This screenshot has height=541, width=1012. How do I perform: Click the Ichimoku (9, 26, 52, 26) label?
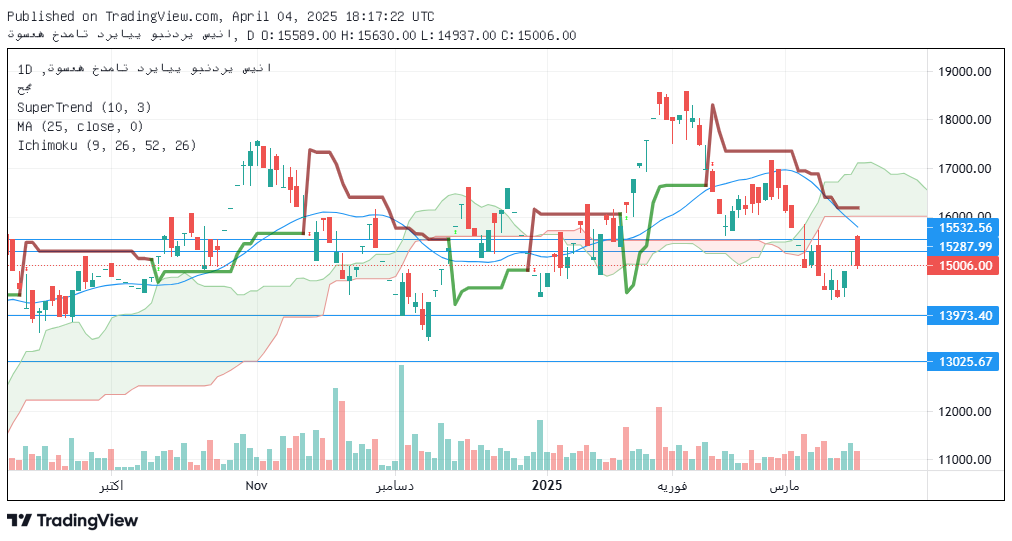point(106,146)
